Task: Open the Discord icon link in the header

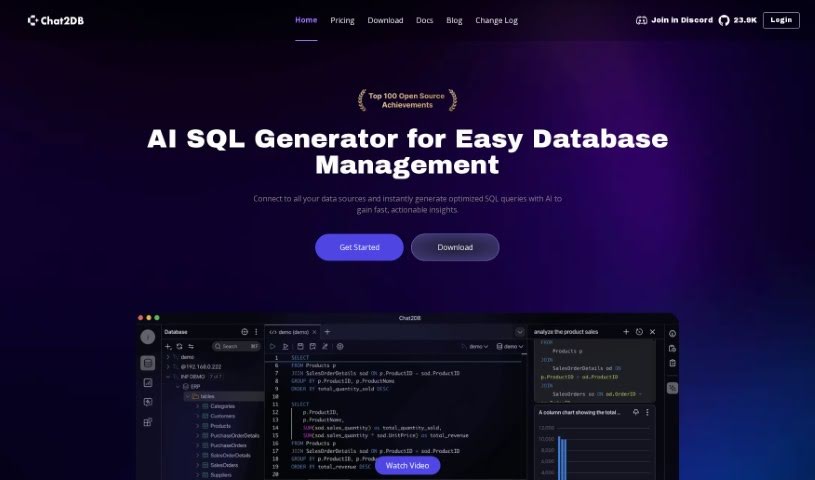Action: coord(641,20)
